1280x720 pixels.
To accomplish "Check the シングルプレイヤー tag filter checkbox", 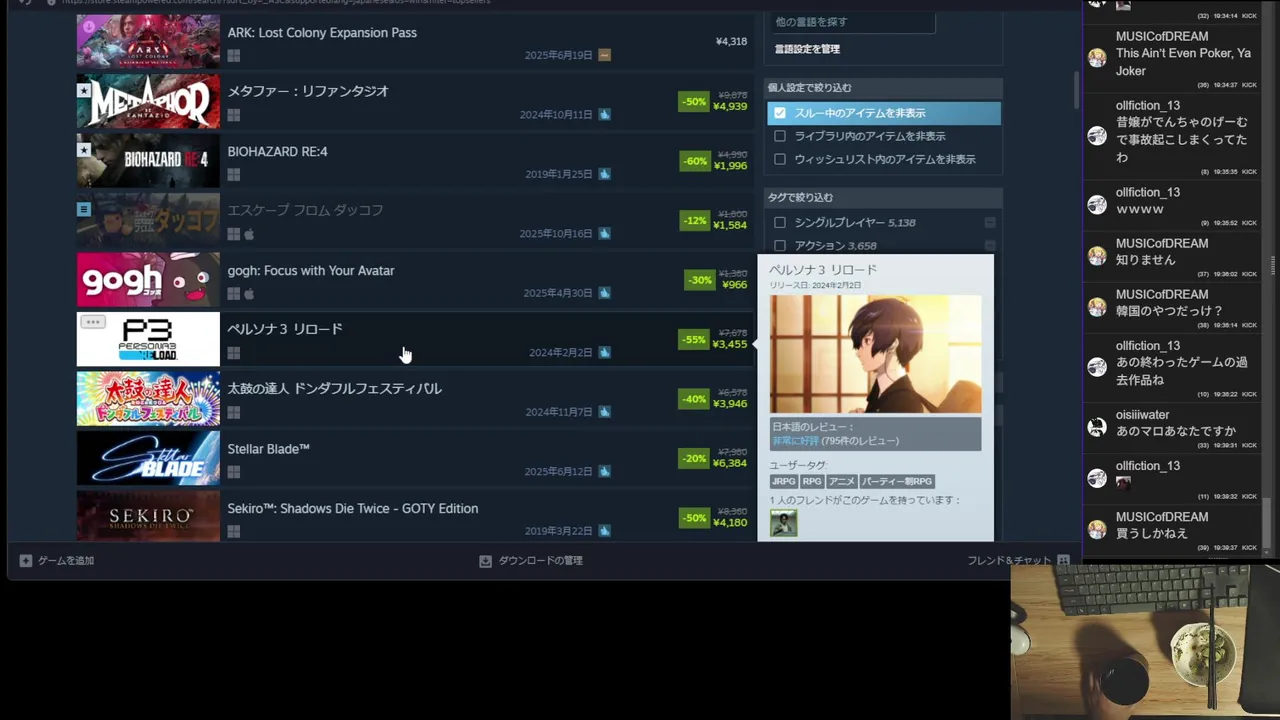I will [x=780, y=222].
